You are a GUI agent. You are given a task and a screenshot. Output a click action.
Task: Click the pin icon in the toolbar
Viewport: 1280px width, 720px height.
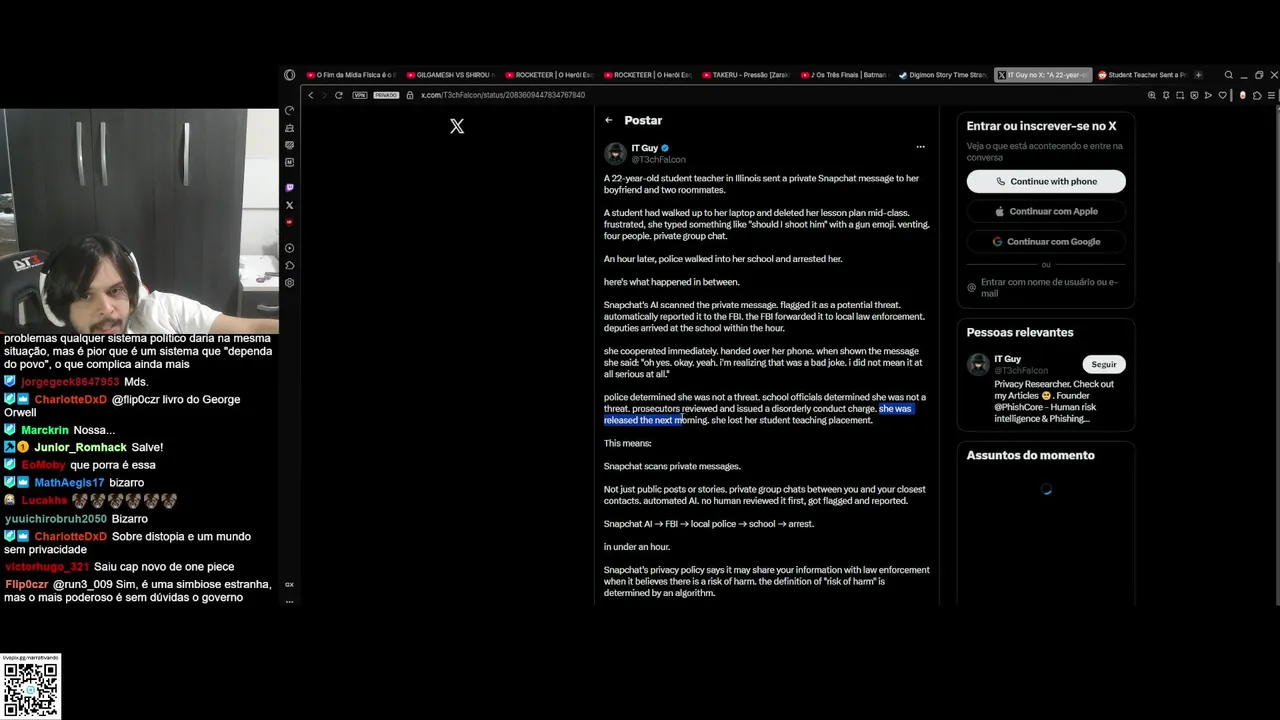coord(1166,95)
